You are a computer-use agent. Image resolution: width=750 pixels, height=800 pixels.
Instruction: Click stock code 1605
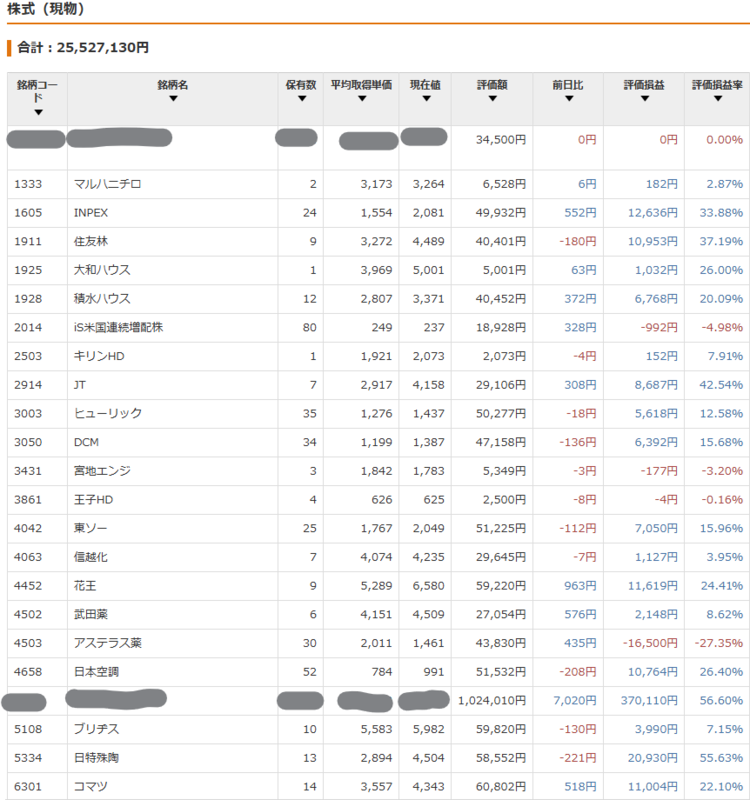[x=28, y=213]
